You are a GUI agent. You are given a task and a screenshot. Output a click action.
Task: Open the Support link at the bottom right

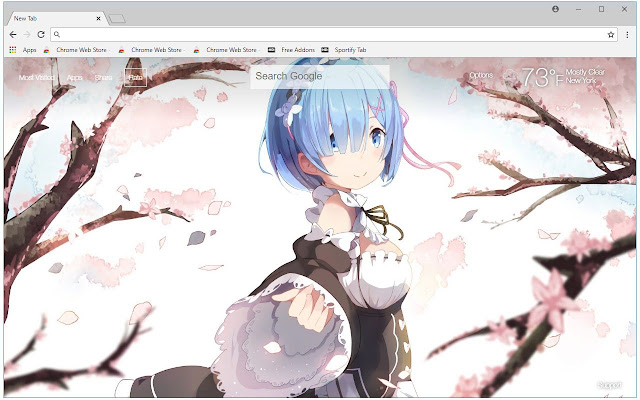[x=610, y=385]
